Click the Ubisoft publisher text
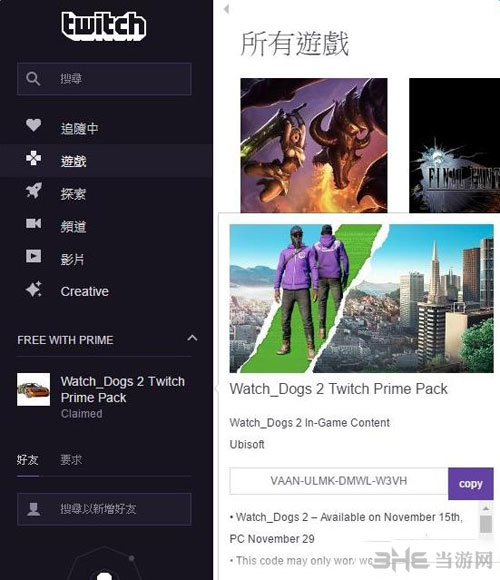 point(247,444)
